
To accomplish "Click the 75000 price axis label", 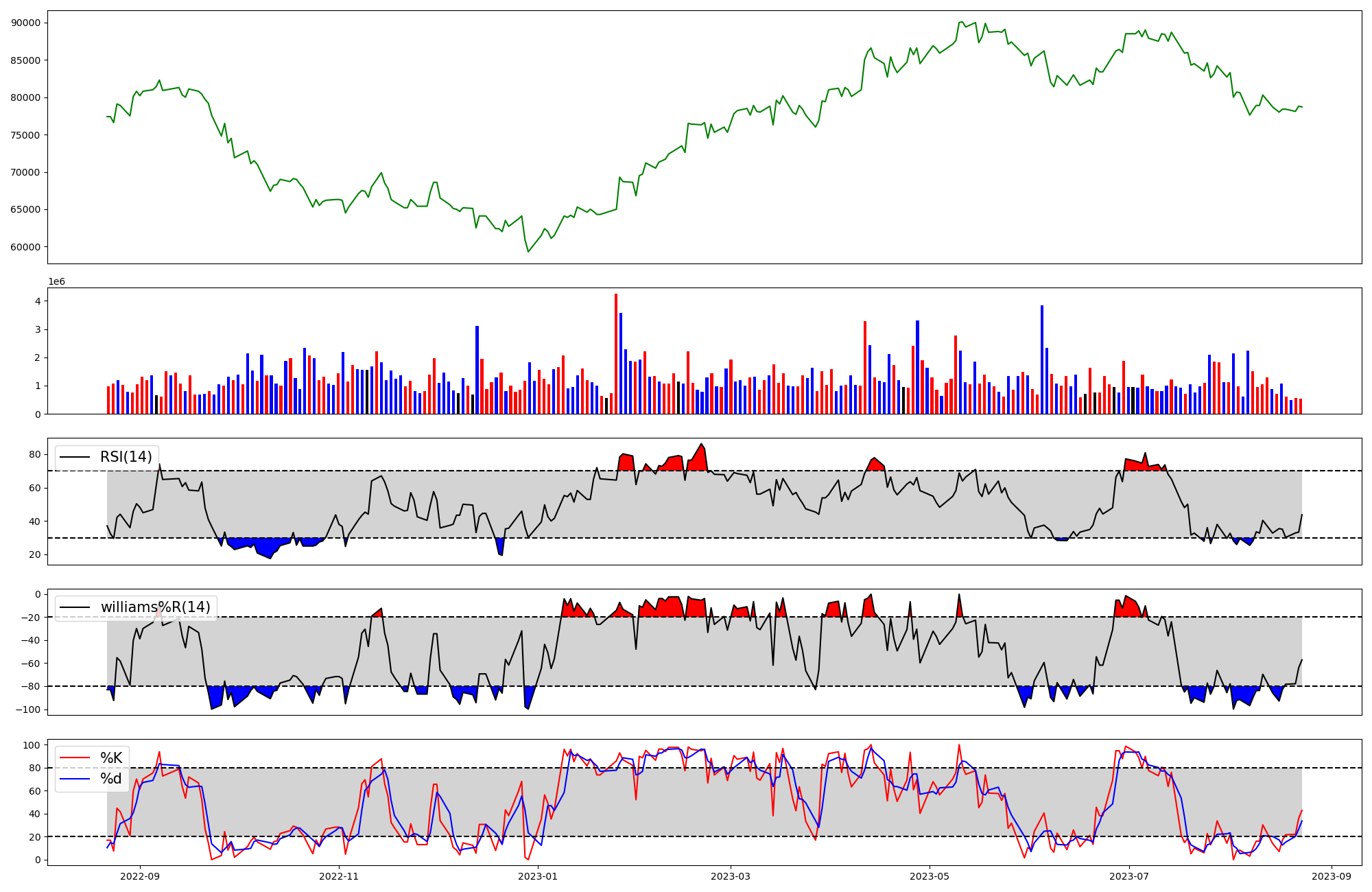I will [26, 135].
